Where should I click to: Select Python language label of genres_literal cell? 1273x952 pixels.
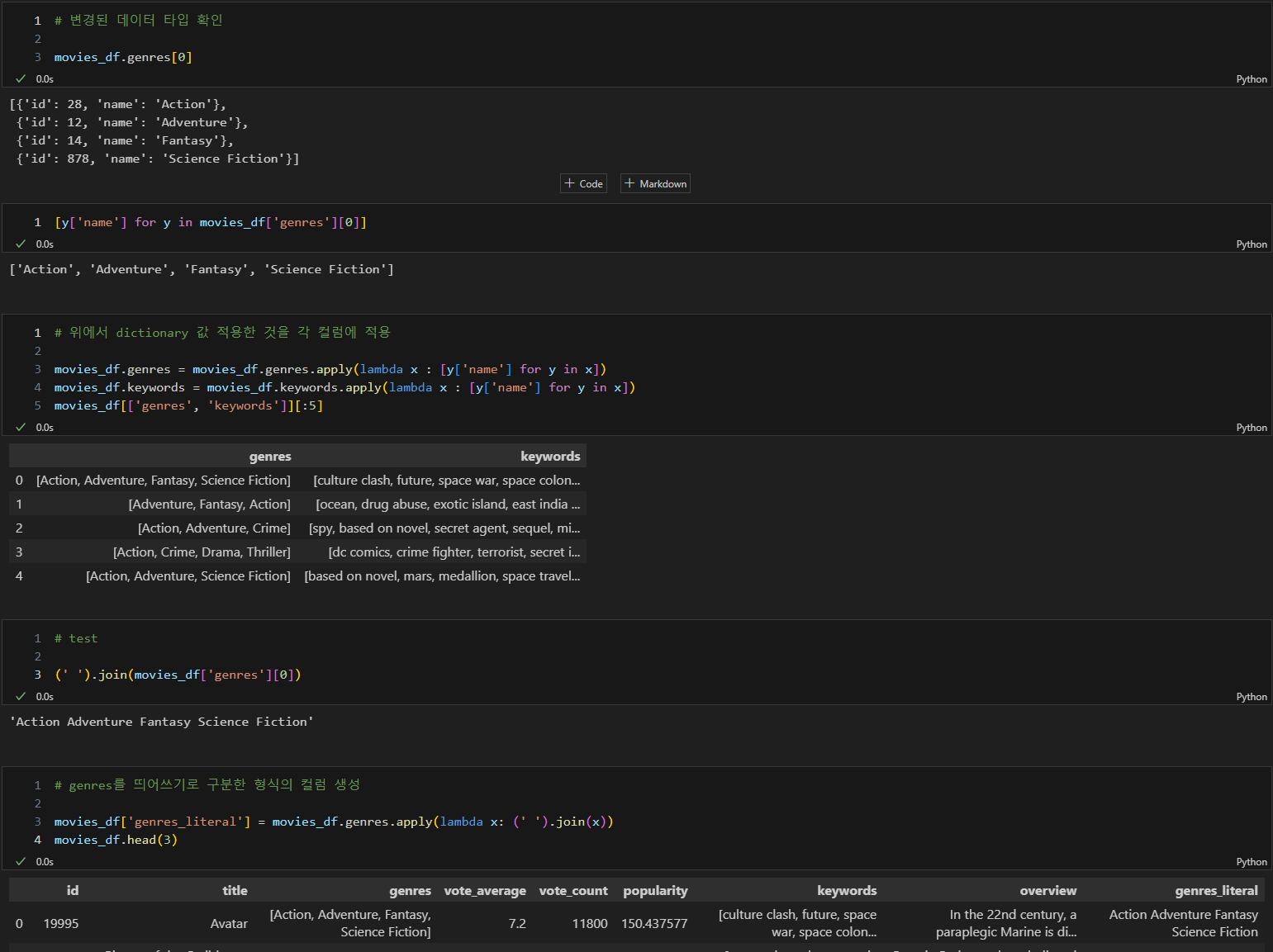point(1252,862)
